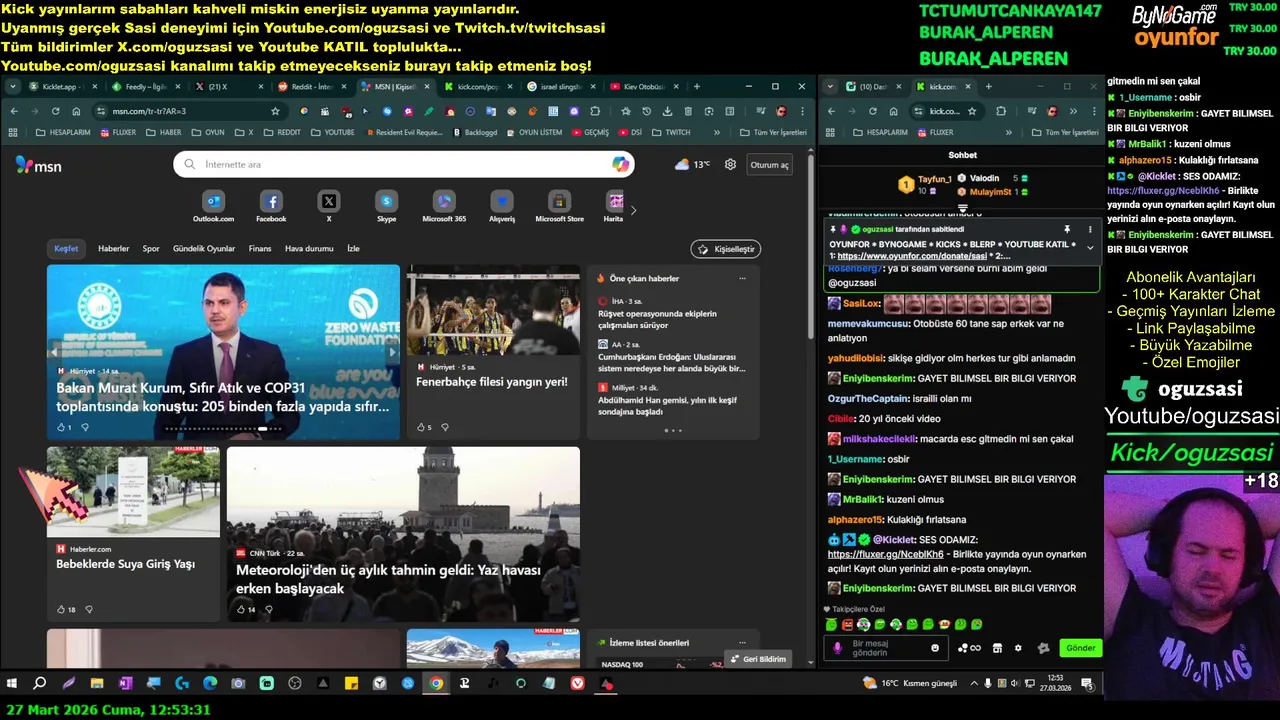Open the Alışveriş shortcut tile
The image size is (1280, 720).
point(502,207)
